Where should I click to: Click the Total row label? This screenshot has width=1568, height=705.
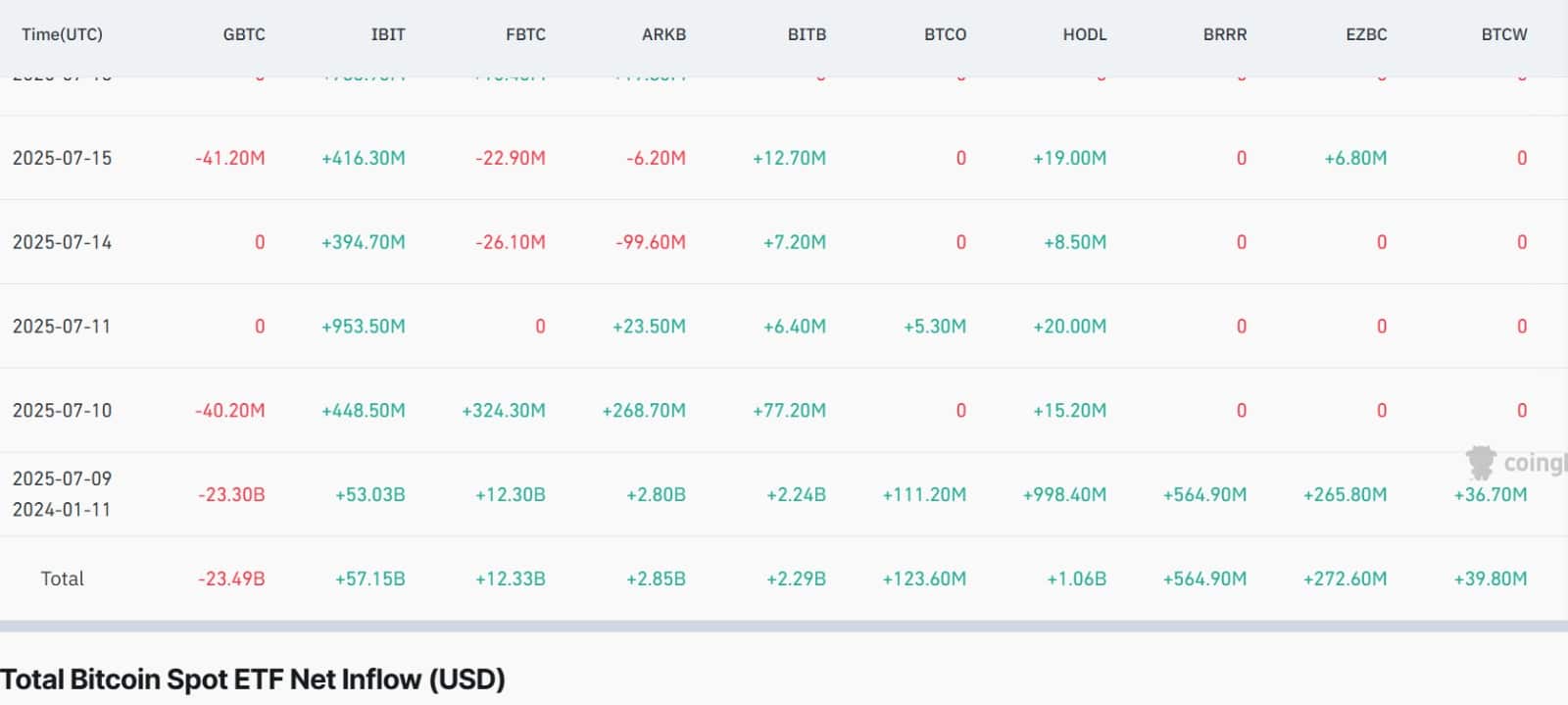(x=62, y=579)
